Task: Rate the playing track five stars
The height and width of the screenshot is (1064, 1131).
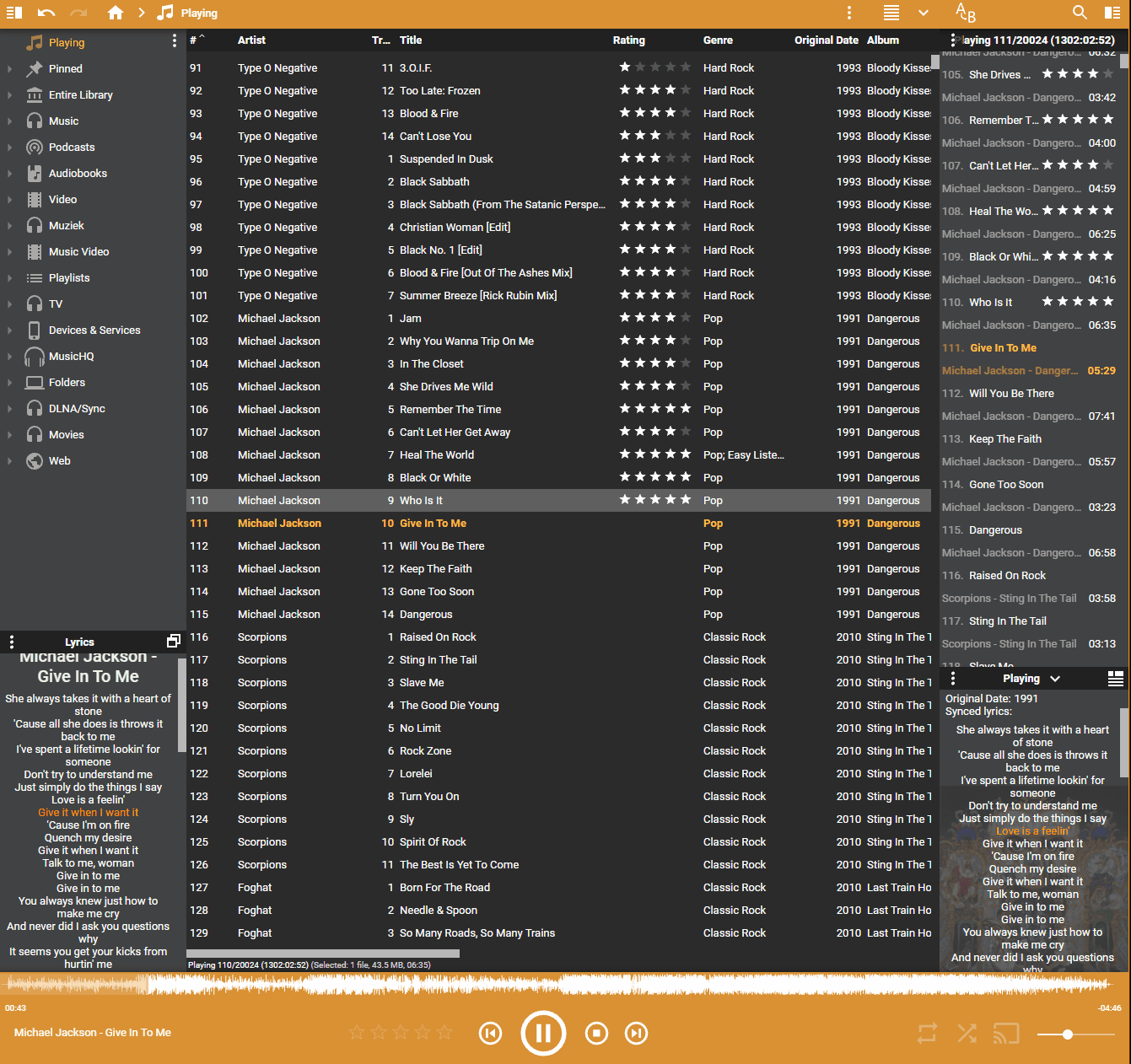Action: pyautogui.click(x=444, y=1032)
